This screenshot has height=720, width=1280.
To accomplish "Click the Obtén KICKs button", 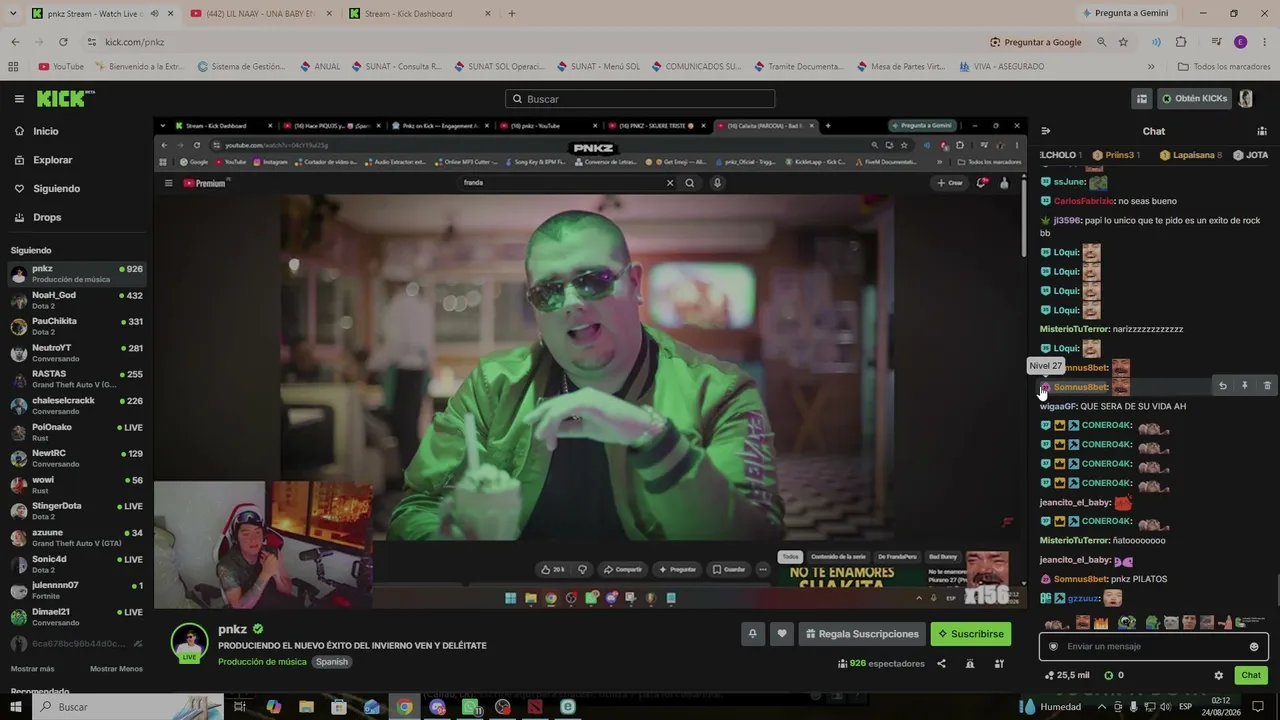I will [1194, 99].
